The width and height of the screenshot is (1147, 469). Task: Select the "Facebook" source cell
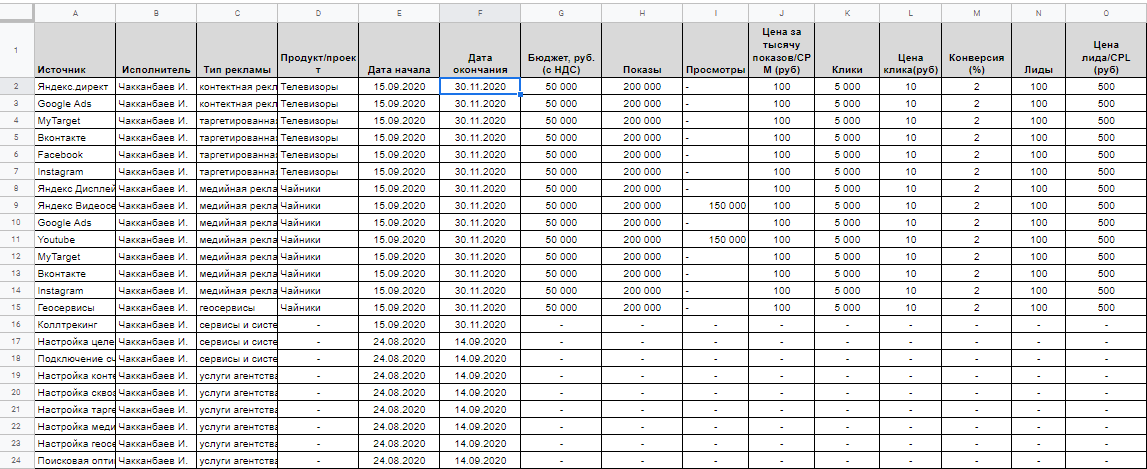pos(75,155)
